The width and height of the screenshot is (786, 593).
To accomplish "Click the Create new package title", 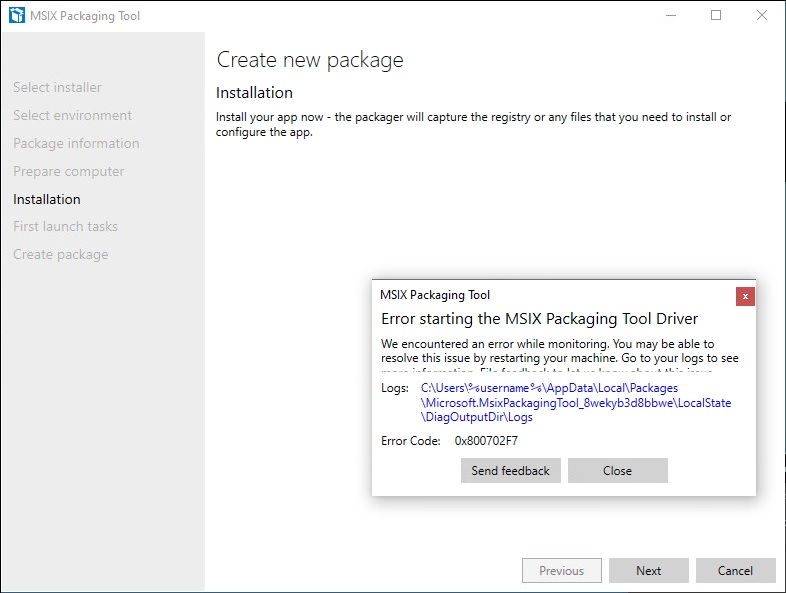I will [x=310, y=60].
